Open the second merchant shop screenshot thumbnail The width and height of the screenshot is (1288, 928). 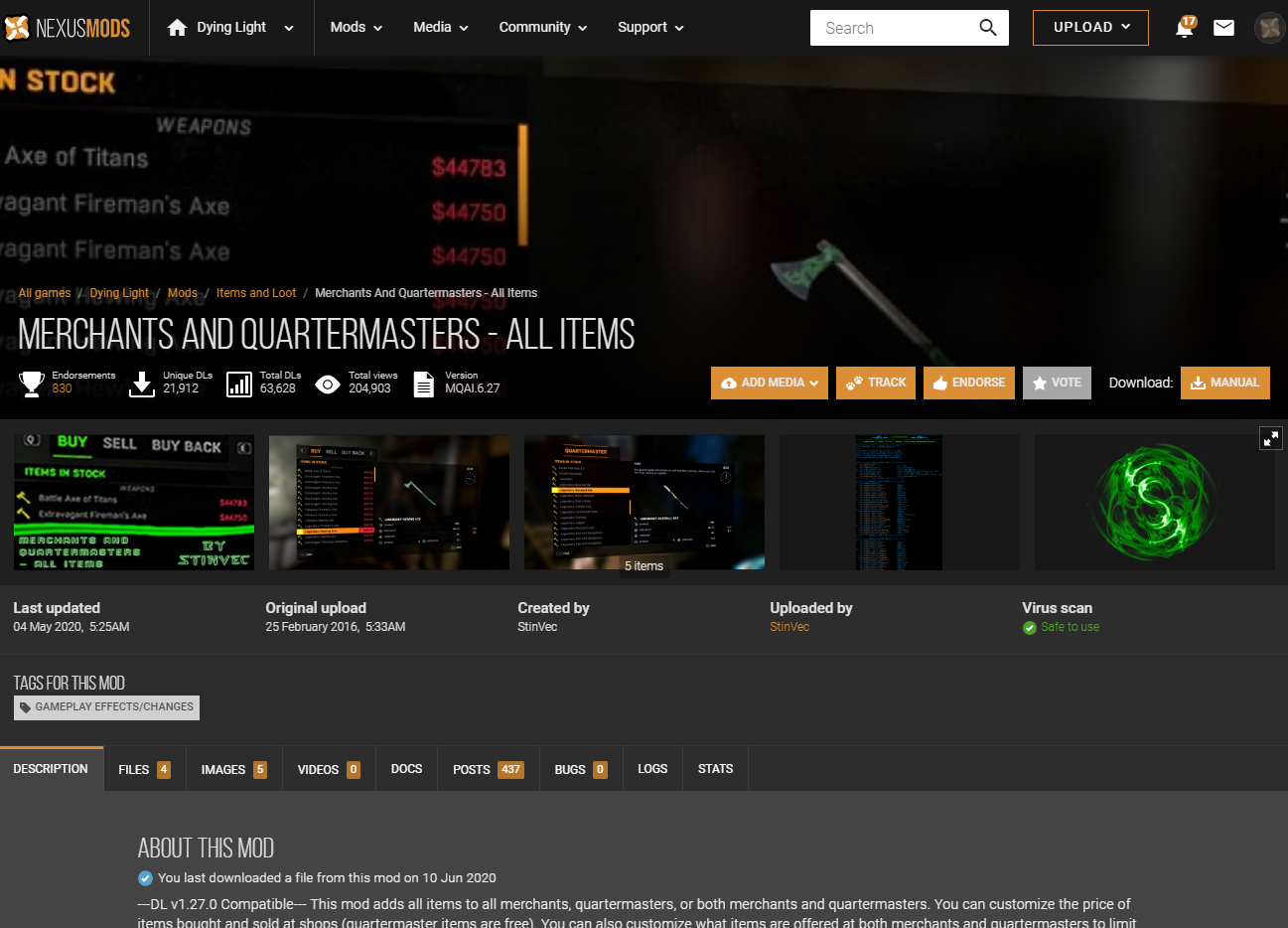point(389,502)
